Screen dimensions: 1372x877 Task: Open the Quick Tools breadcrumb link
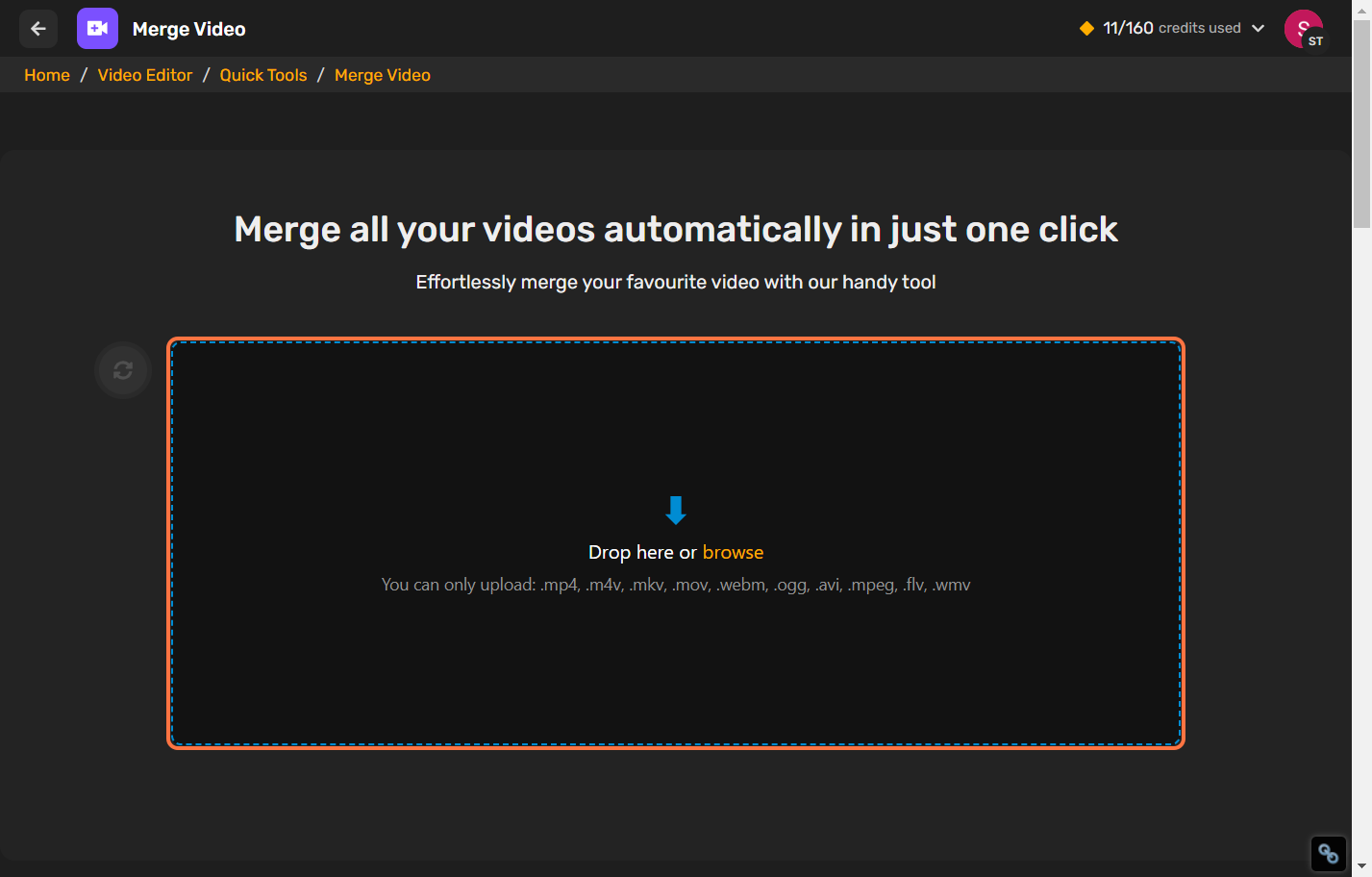click(262, 74)
